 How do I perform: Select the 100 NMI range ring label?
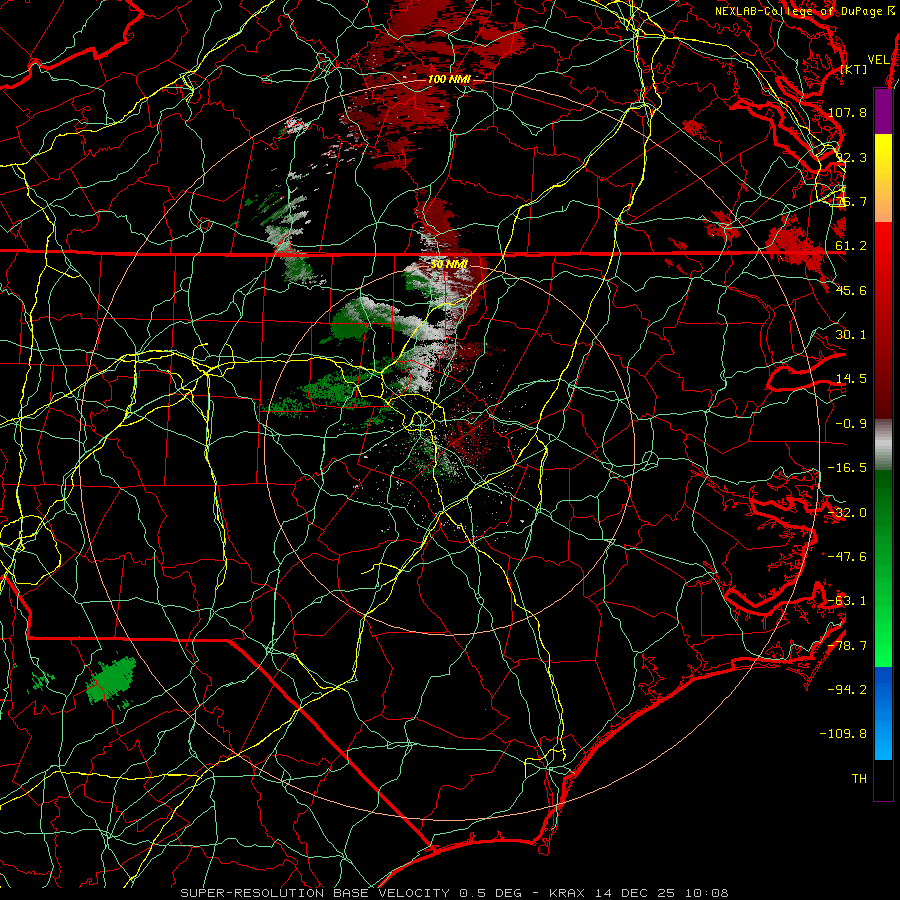449,79
